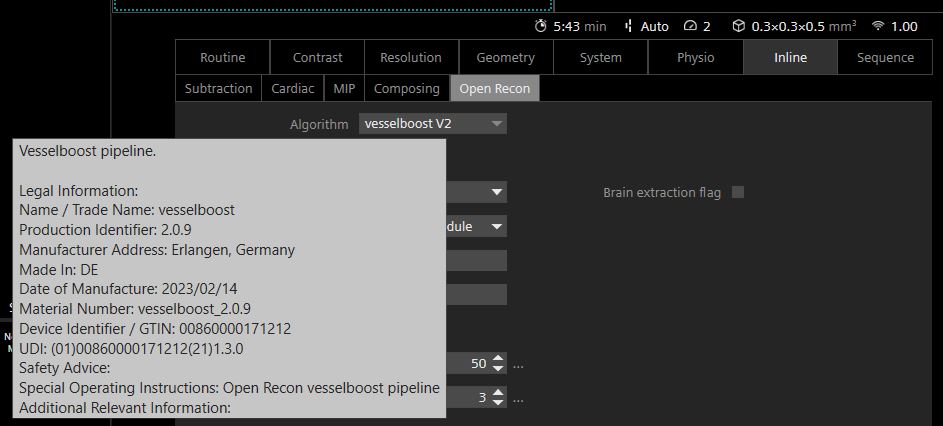Click the 'Manufacturer Address: Erlangen, Germany' line
The width and height of the screenshot is (943, 426).
pyautogui.click(x=157, y=250)
